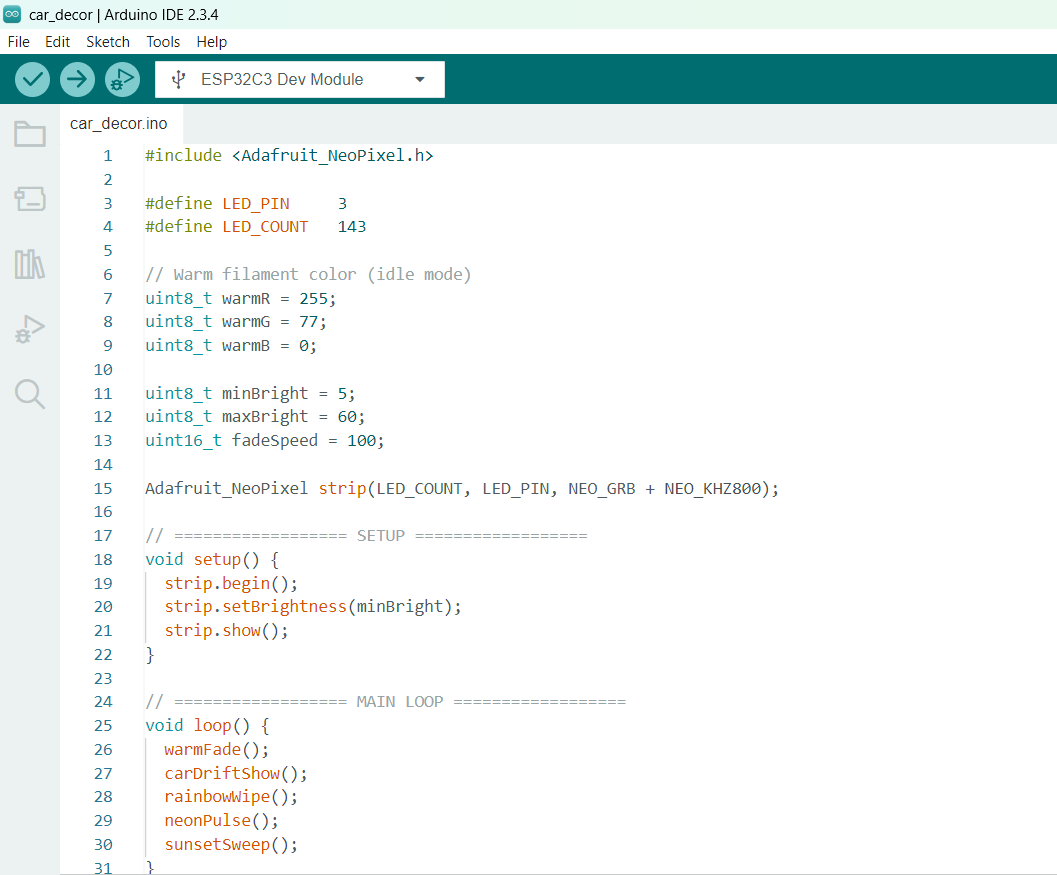
Task: Select the car_decor.ino tab
Action: point(119,124)
